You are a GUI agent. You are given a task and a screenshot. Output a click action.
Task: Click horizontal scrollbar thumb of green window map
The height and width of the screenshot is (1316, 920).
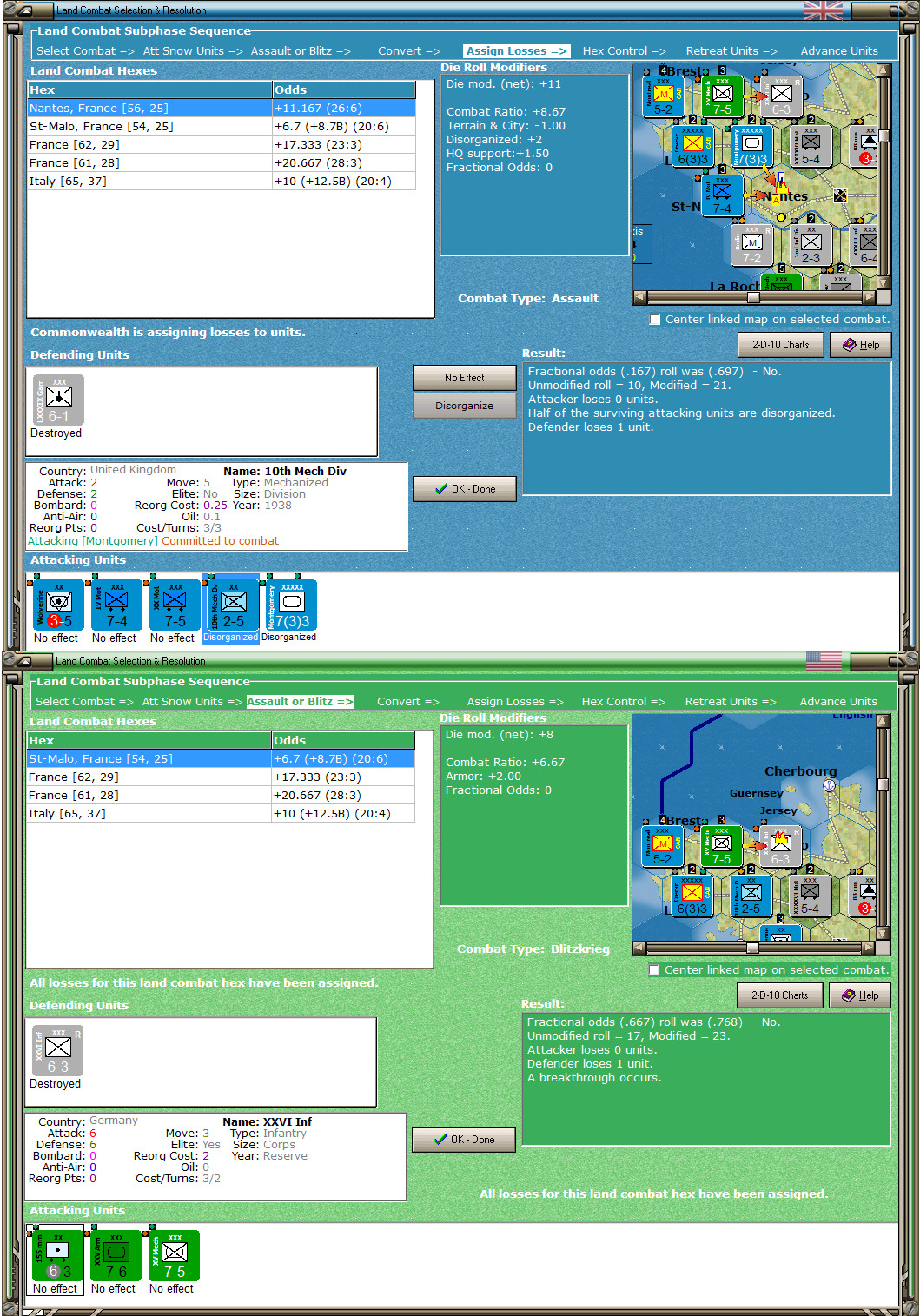[x=752, y=948]
